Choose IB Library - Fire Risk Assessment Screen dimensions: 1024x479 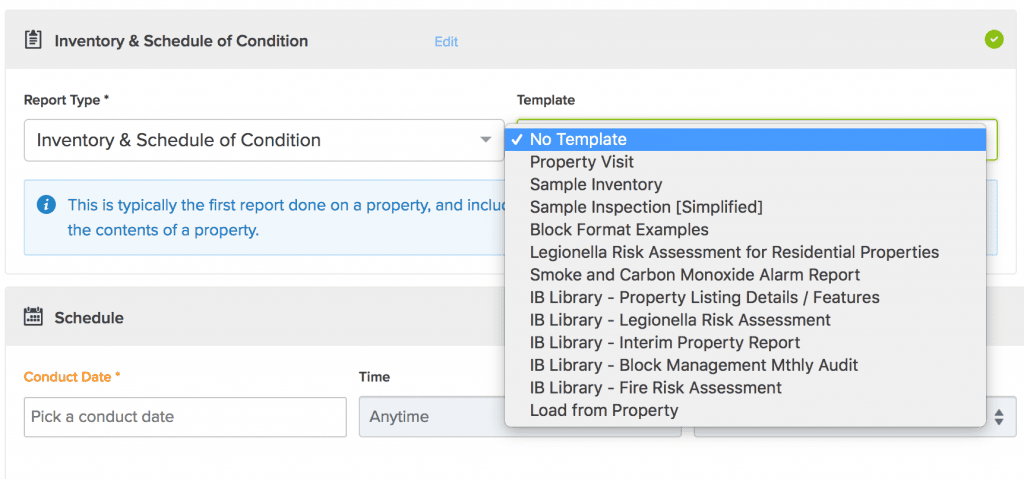pos(656,387)
